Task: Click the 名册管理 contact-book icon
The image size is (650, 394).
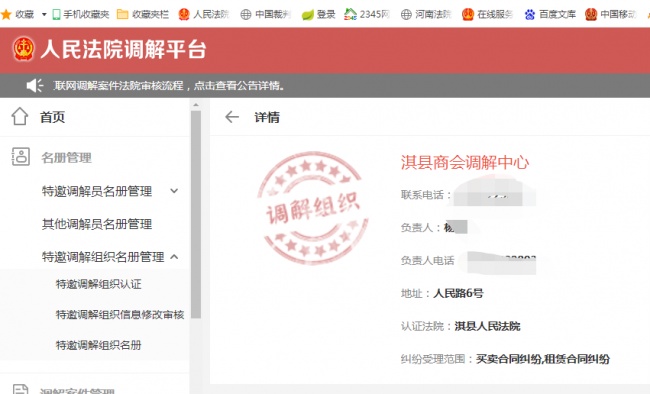Action: pyautogui.click(x=21, y=157)
